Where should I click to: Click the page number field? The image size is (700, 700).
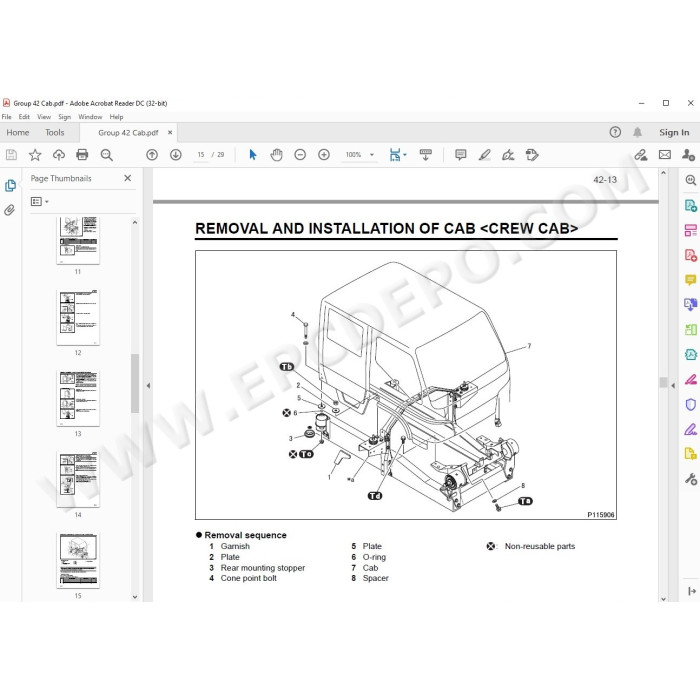pyautogui.click(x=201, y=155)
